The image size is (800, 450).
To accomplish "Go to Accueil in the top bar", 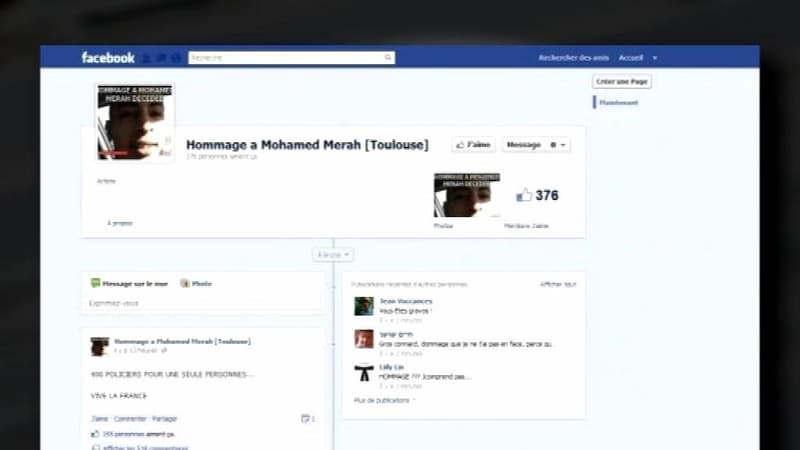I will coord(631,58).
